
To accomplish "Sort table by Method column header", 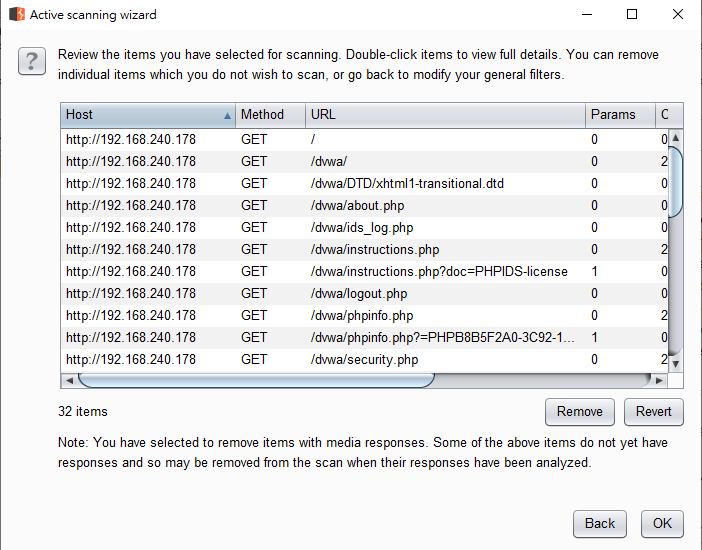I will (270, 115).
